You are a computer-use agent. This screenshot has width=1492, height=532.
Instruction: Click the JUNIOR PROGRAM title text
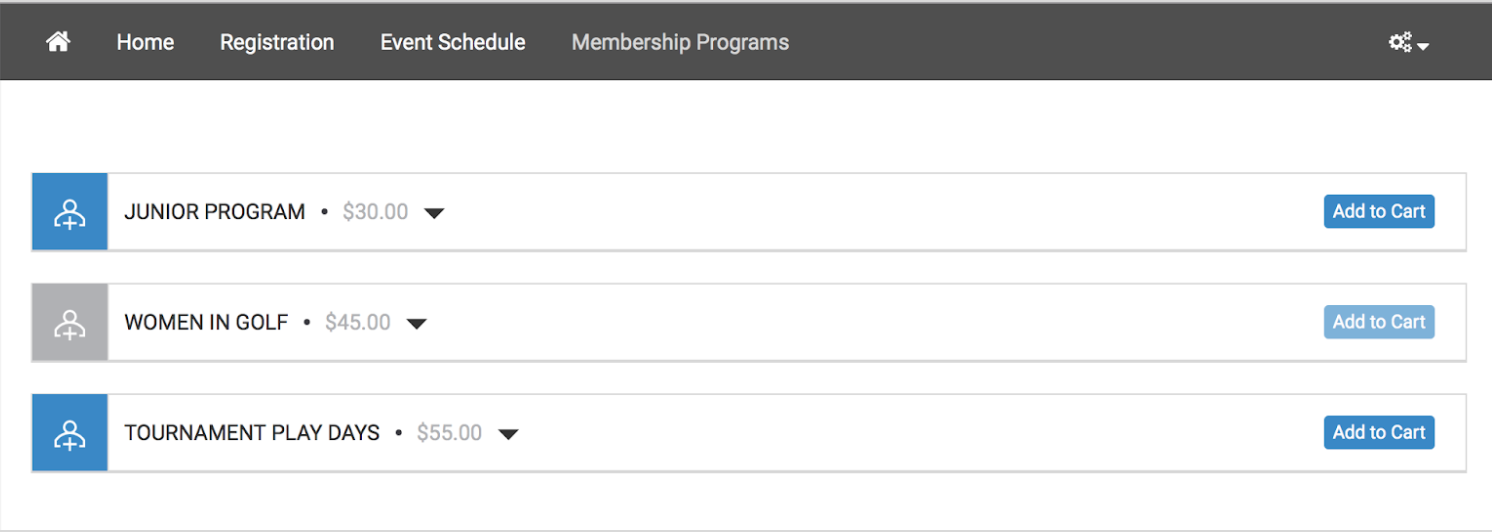(x=215, y=212)
